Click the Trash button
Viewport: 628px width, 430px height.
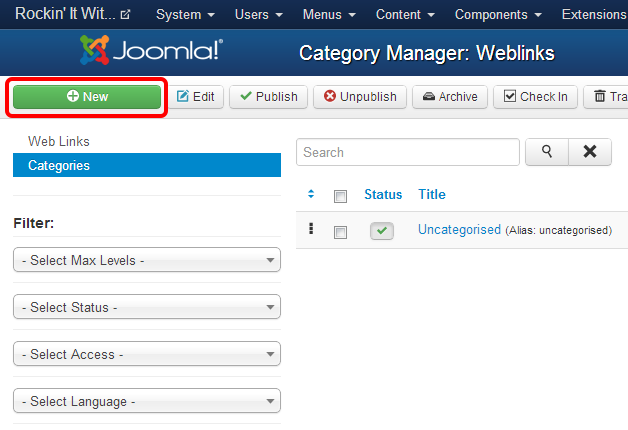point(606,97)
